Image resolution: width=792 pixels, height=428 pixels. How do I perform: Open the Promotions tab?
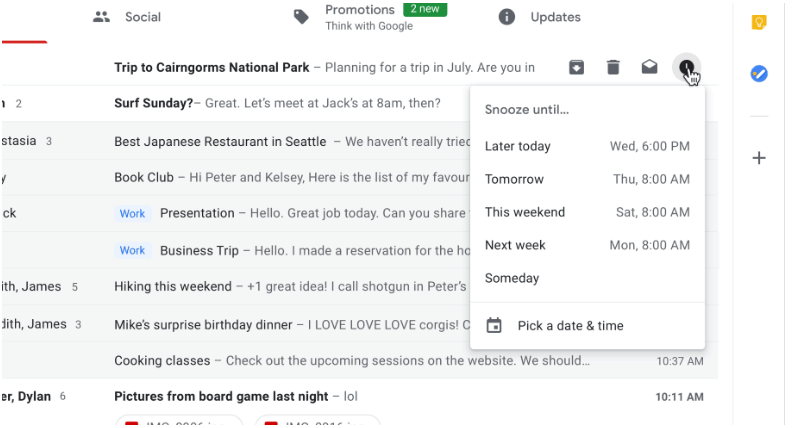pos(370,17)
